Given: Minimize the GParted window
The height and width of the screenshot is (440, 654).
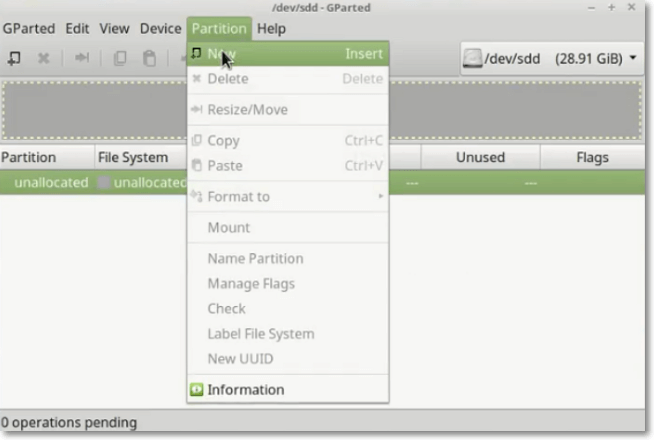Looking at the screenshot, I should pos(591,8).
